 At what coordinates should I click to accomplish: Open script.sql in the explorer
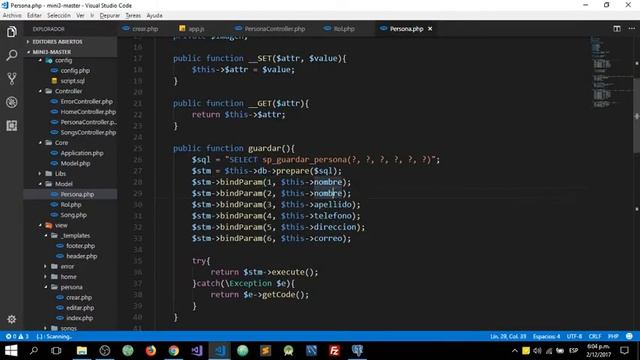coord(73,81)
